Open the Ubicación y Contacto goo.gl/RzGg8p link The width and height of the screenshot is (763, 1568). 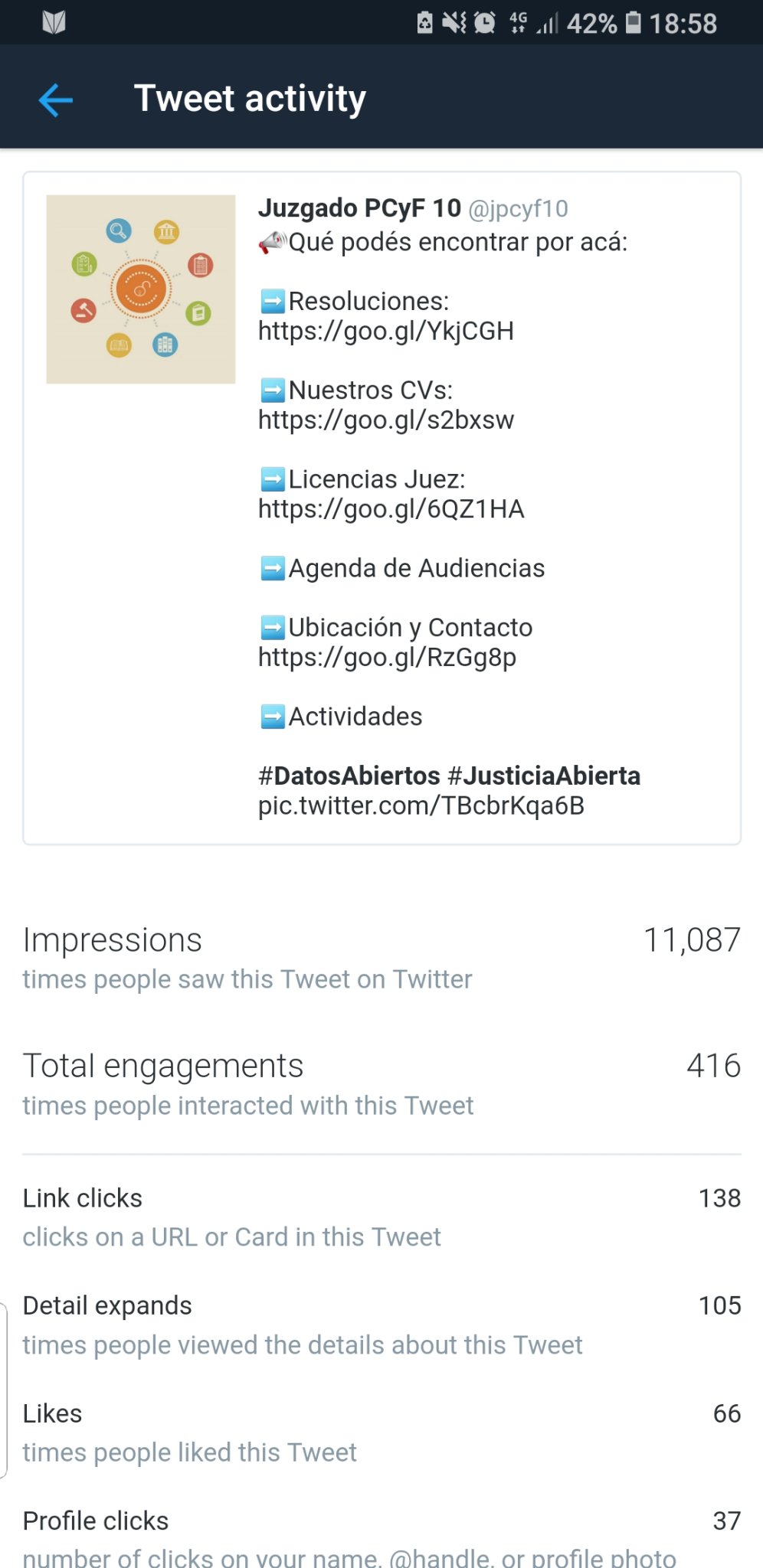click(387, 658)
